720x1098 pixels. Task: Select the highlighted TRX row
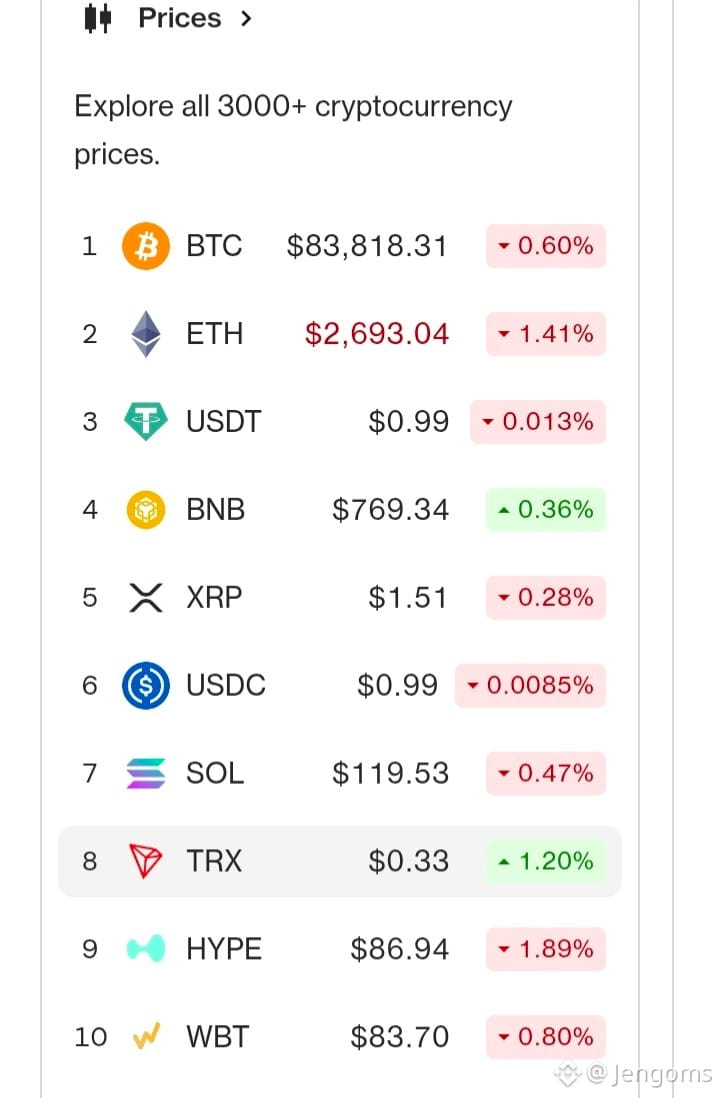(x=340, y=861)
